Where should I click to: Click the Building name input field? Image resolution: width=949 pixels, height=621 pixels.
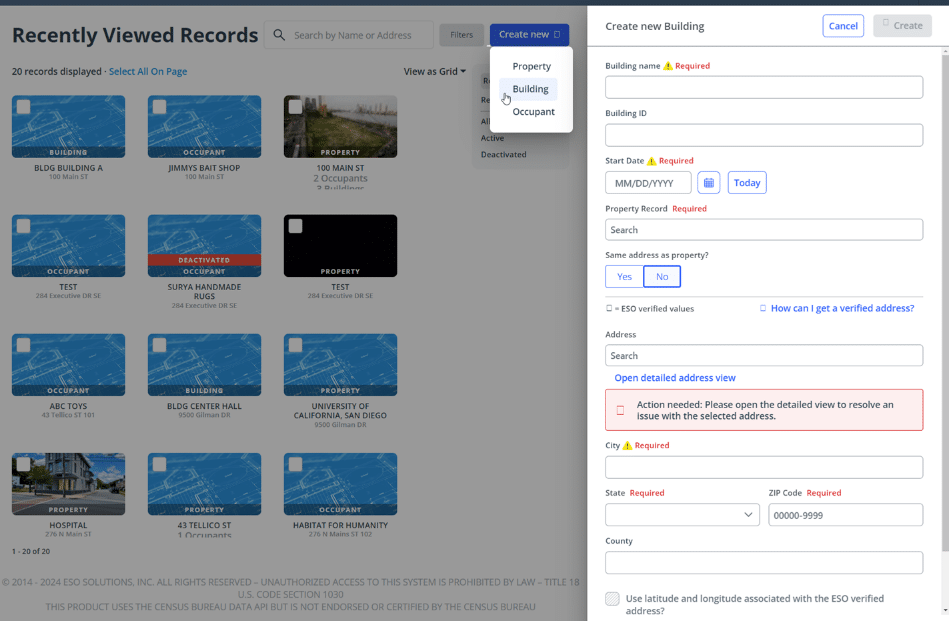tap(764, 87)
